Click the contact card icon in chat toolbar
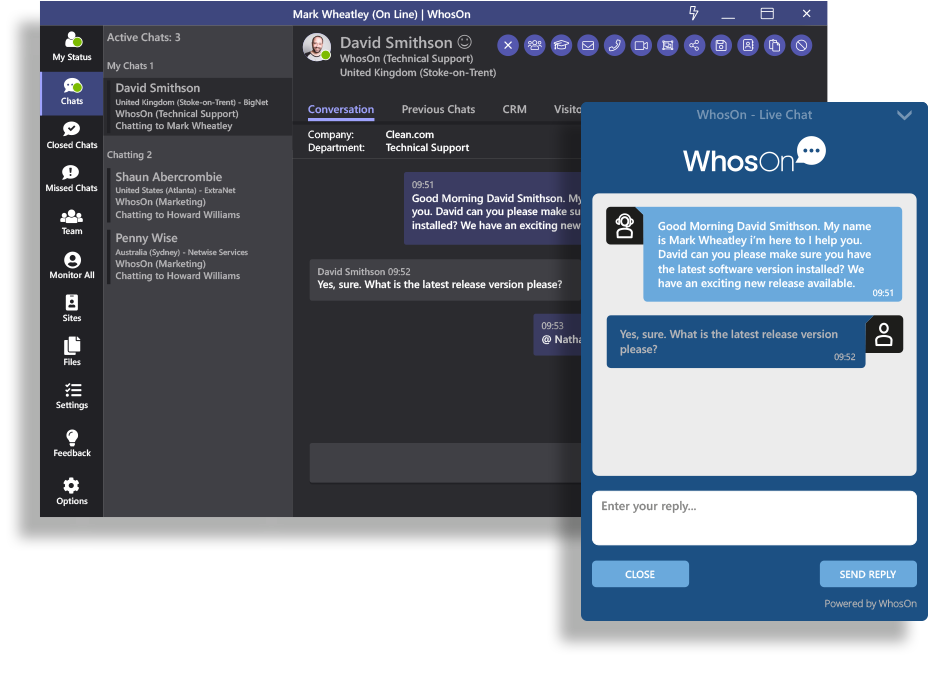The height and width of the screenshot is (675, 930). [748, 46]
